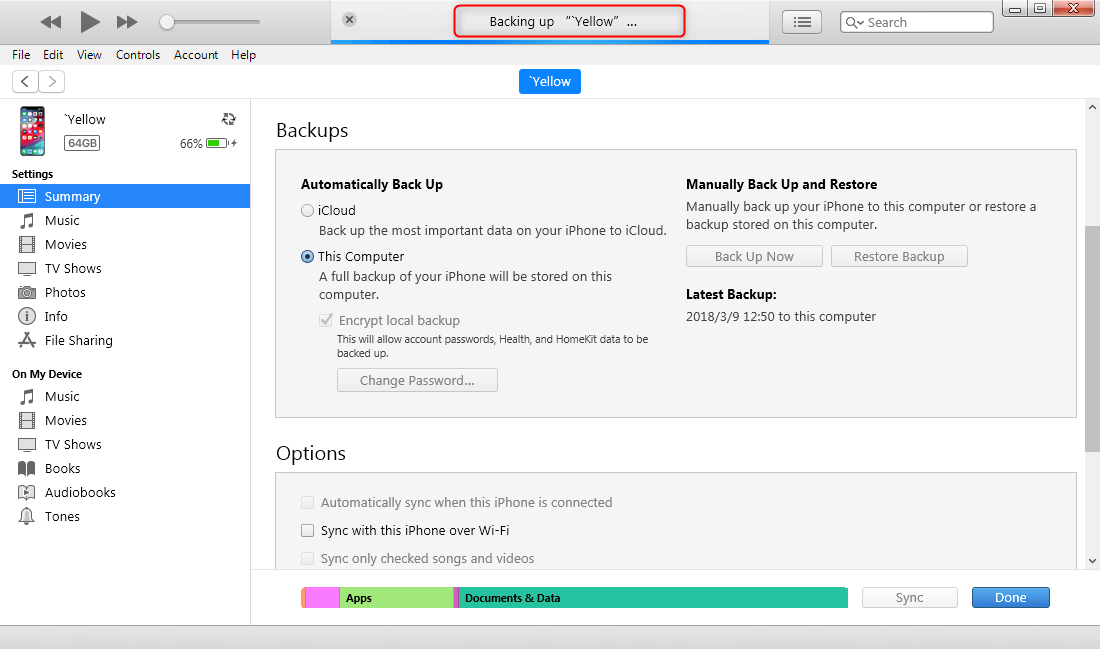Open Info in the sidebar
Viewport: 1100px width, 649px height.
[125, 316]
